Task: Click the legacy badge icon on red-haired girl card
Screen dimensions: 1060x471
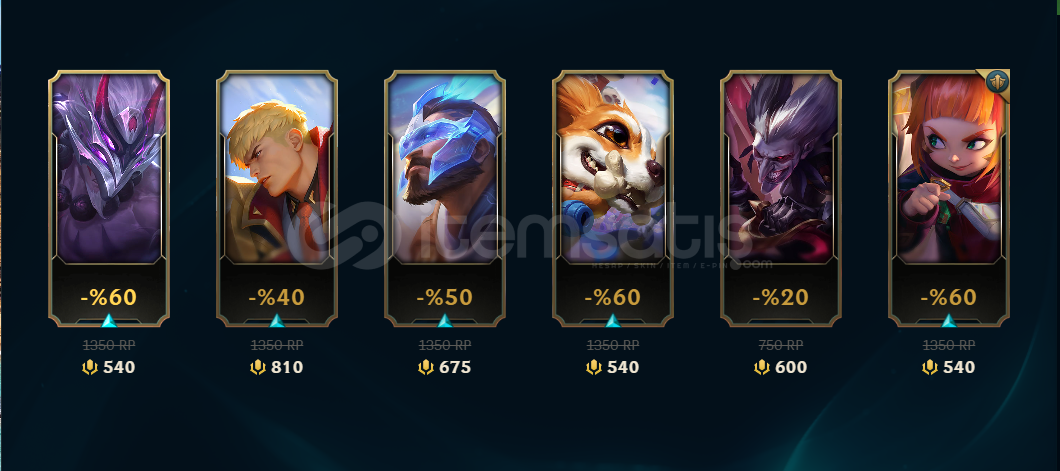Action: (x=996, y=82)
